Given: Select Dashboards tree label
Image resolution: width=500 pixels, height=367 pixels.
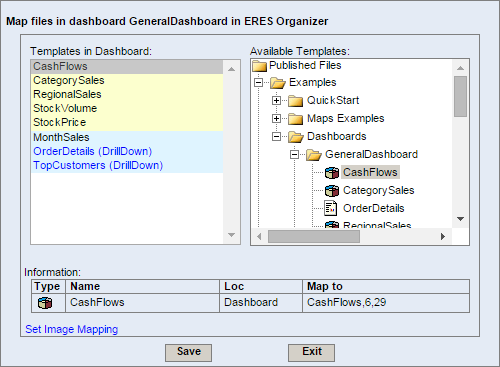Looking at the screenshot, I should 337,136.
